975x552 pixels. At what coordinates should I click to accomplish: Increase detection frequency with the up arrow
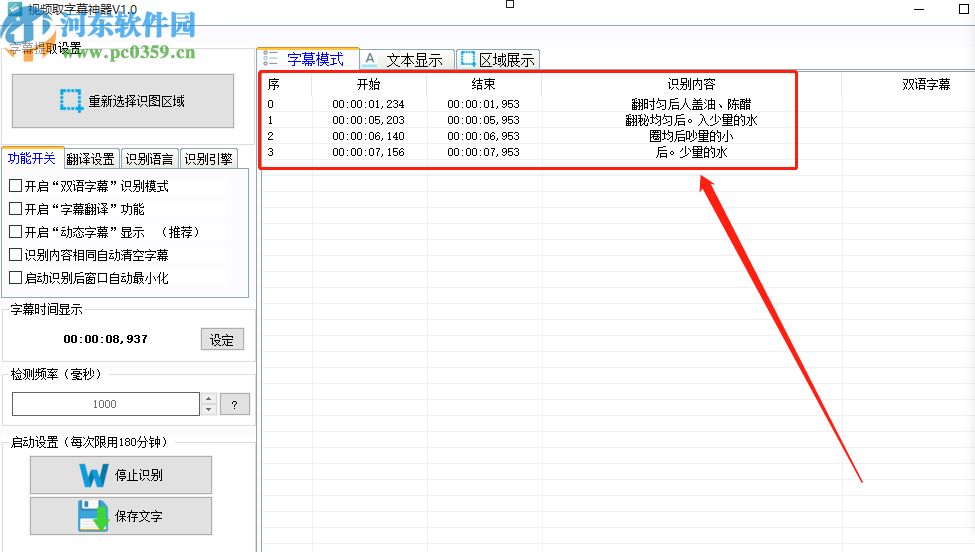[x=209, y=398]
